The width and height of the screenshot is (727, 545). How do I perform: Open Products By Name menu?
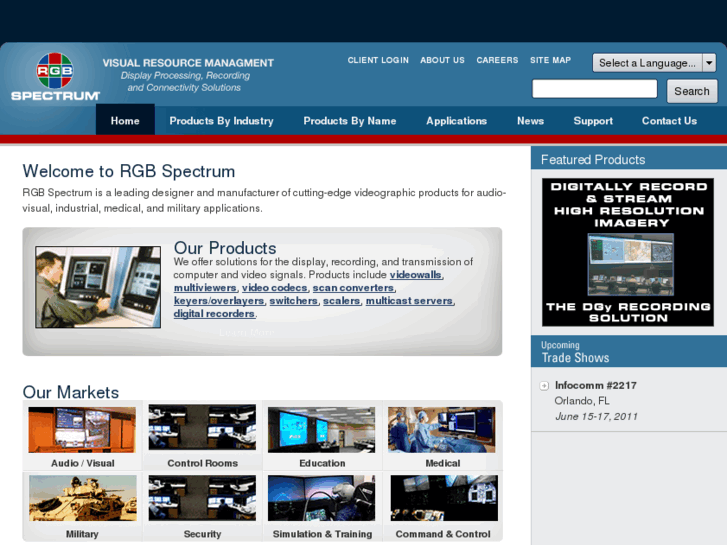point(350,121)
